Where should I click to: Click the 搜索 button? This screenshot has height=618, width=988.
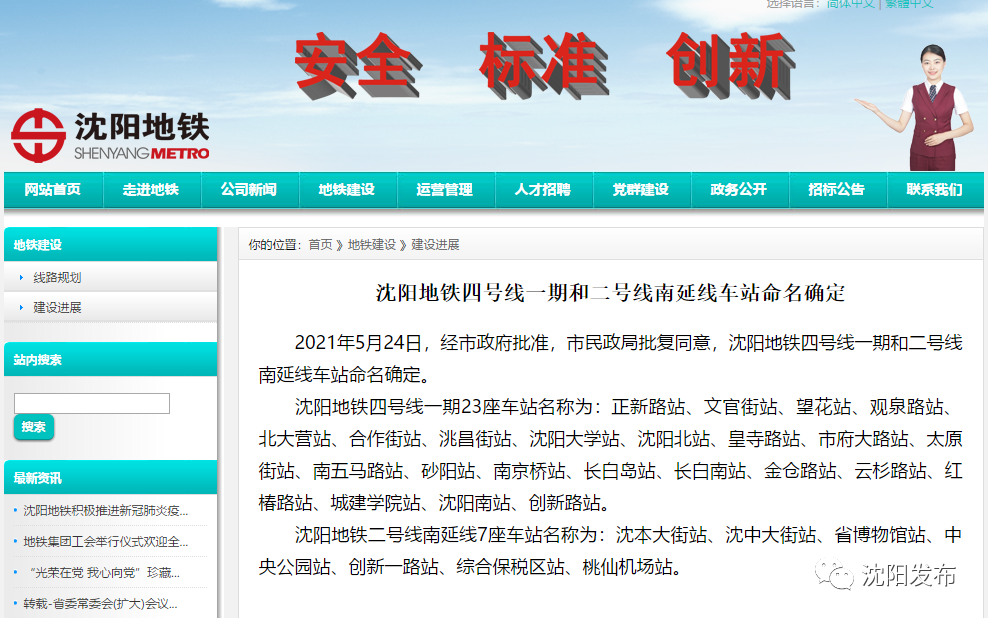click(x=34, y=427)
